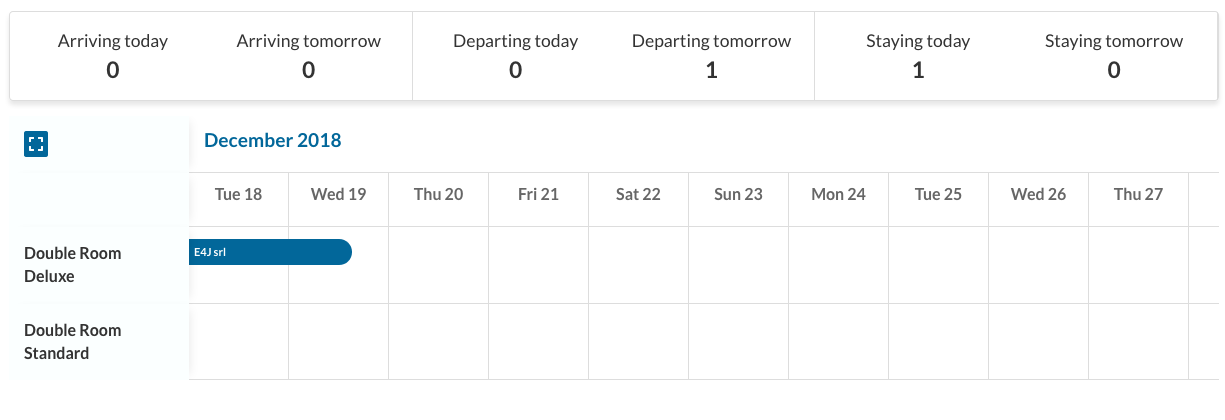Select the Tue 25 date column header

click(x=938, y=194)
